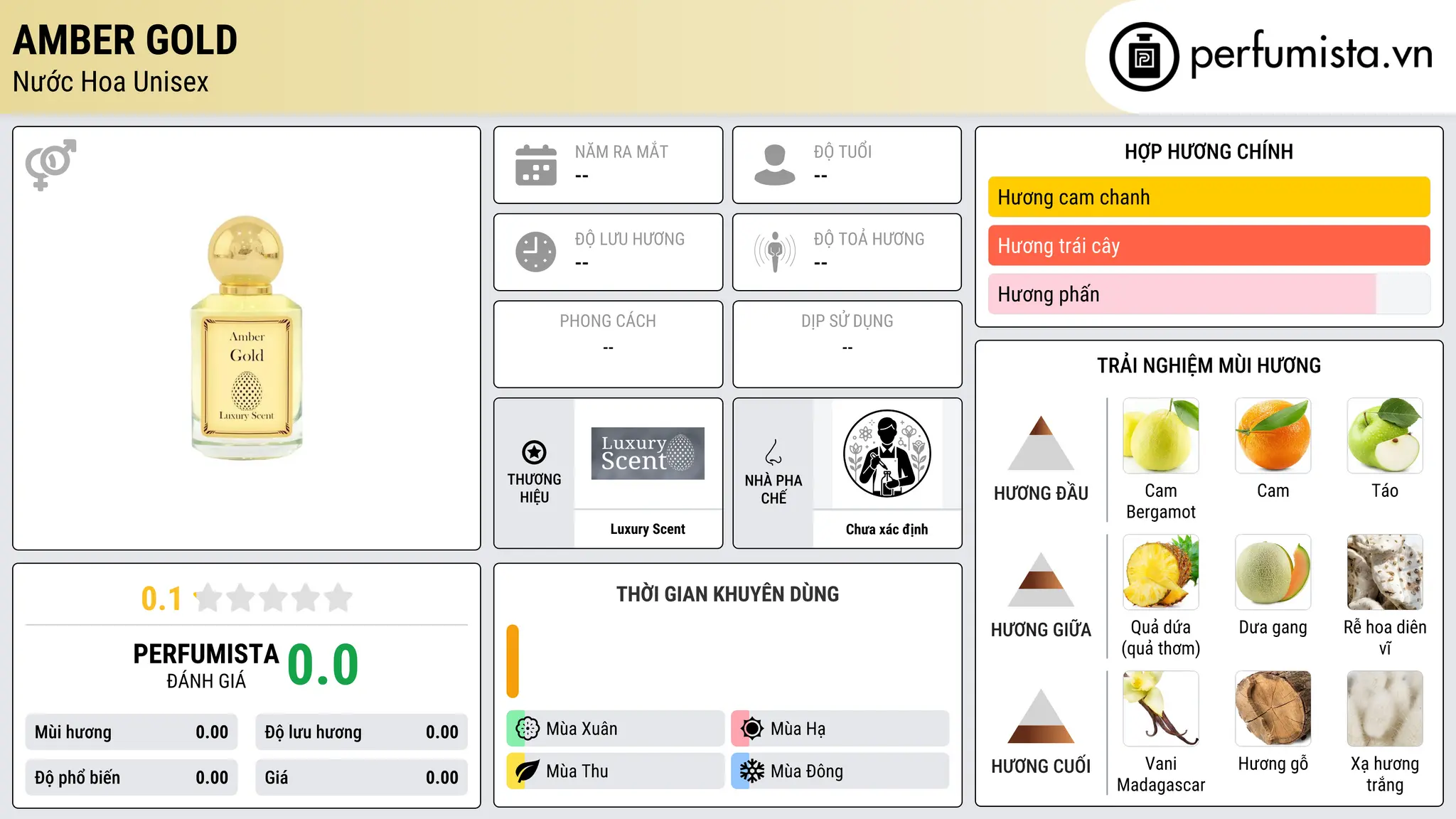The height and width of the screenshot is (819, 1456).
Task: Click the perfumista.vn site name
Action: 1312,54
